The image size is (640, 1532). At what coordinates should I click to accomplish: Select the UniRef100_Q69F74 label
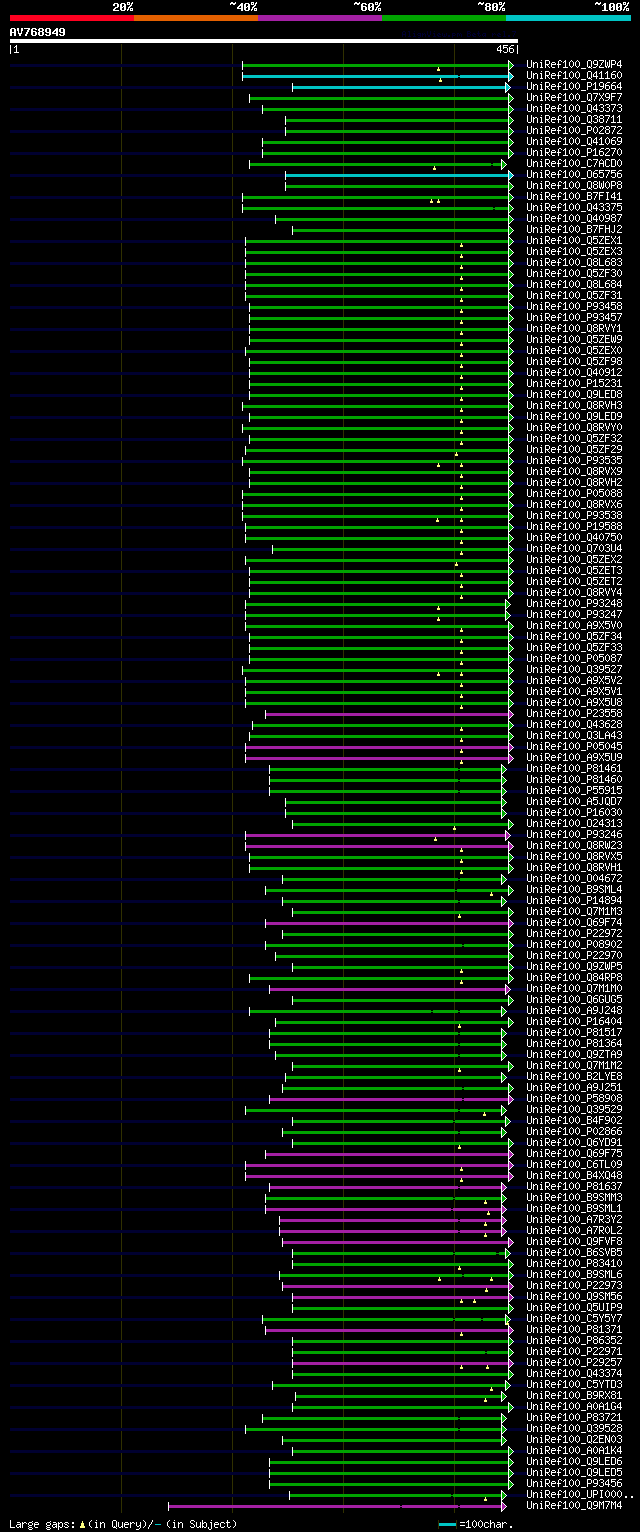(x=573, y=922)
